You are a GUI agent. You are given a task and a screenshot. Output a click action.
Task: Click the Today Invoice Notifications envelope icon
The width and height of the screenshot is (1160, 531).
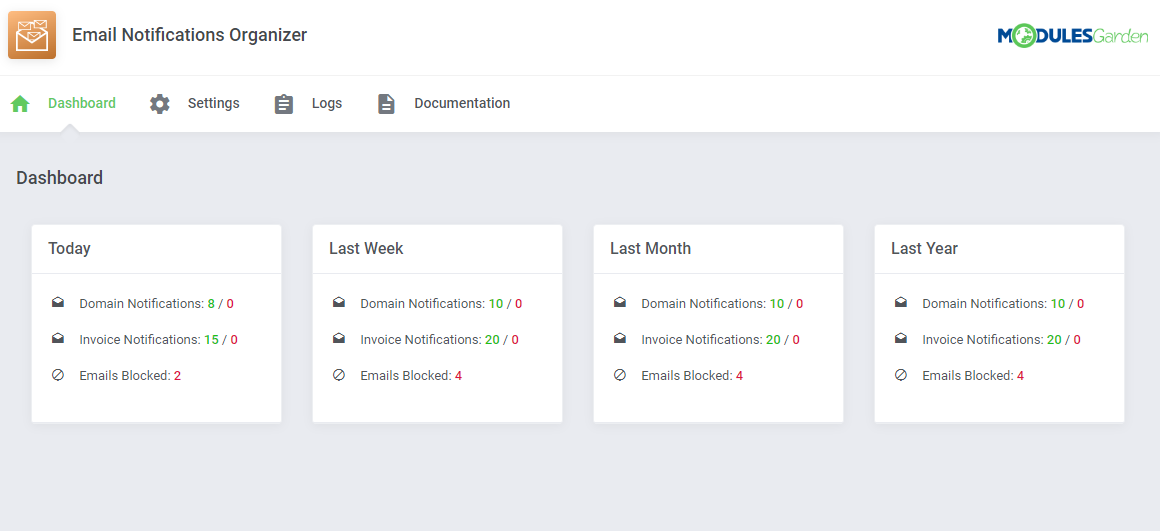pos(58,338)
